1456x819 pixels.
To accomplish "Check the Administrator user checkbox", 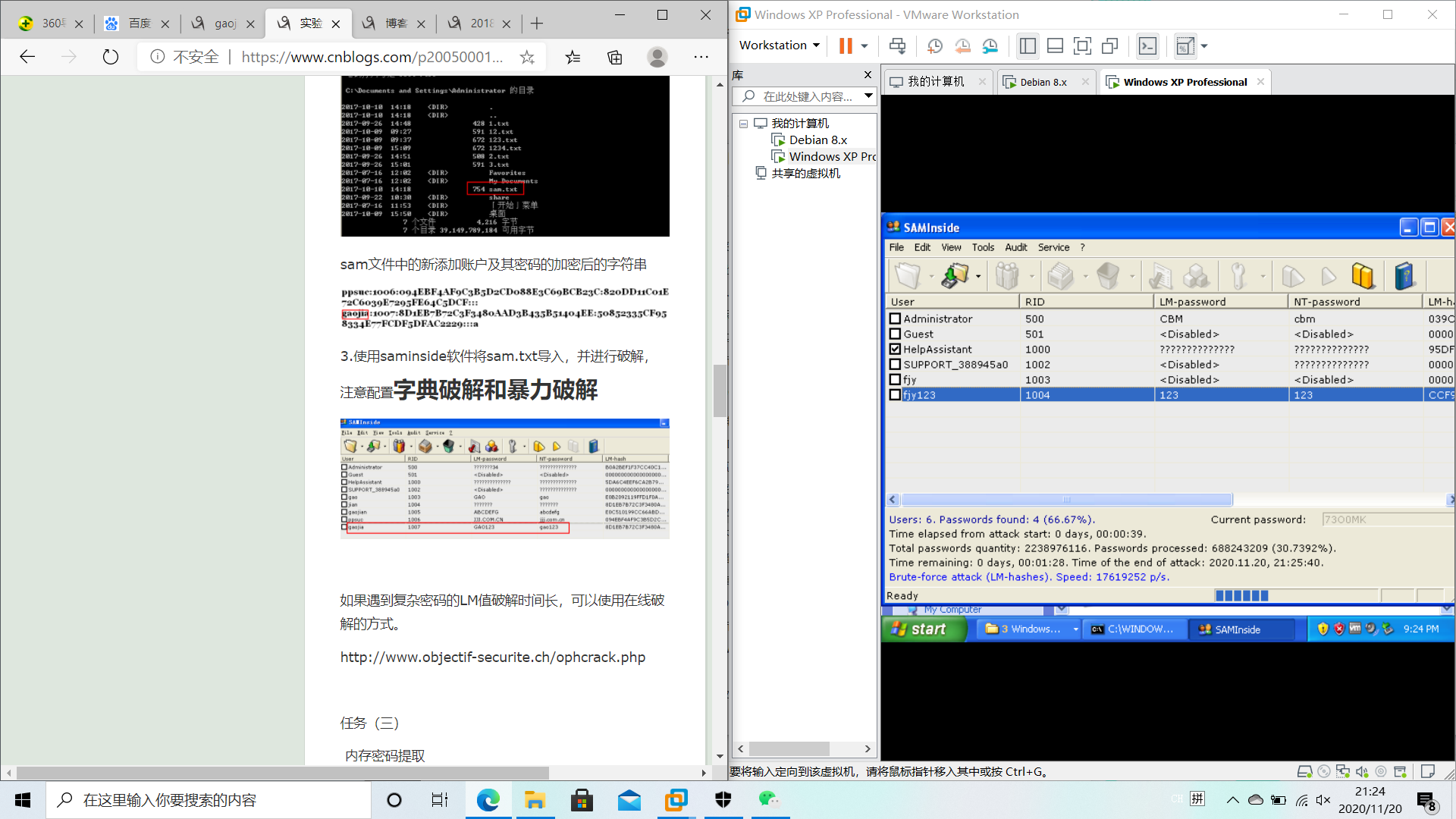I will click(895, 318).
